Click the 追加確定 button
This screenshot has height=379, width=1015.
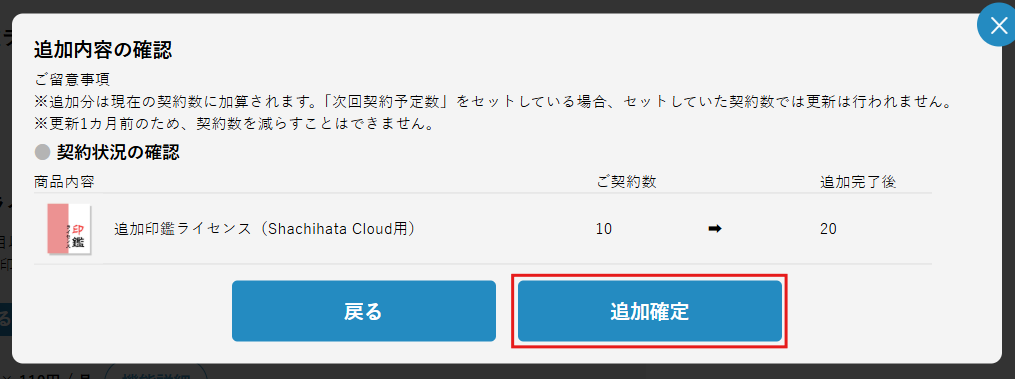point(650,311)
